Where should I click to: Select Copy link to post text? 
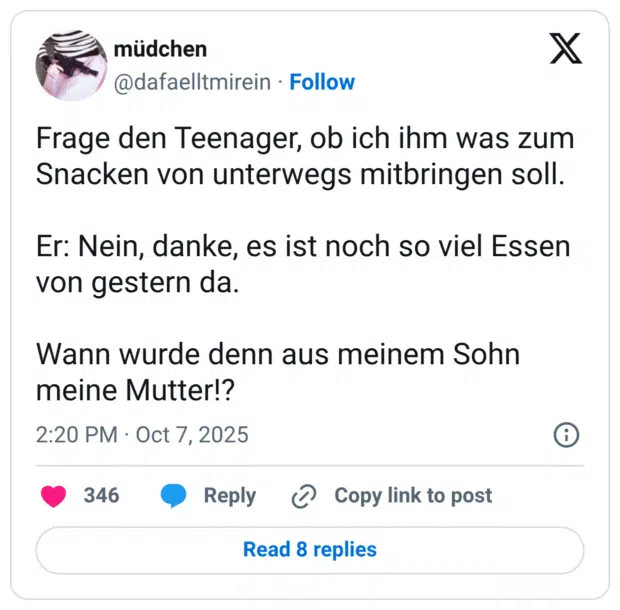413,495
